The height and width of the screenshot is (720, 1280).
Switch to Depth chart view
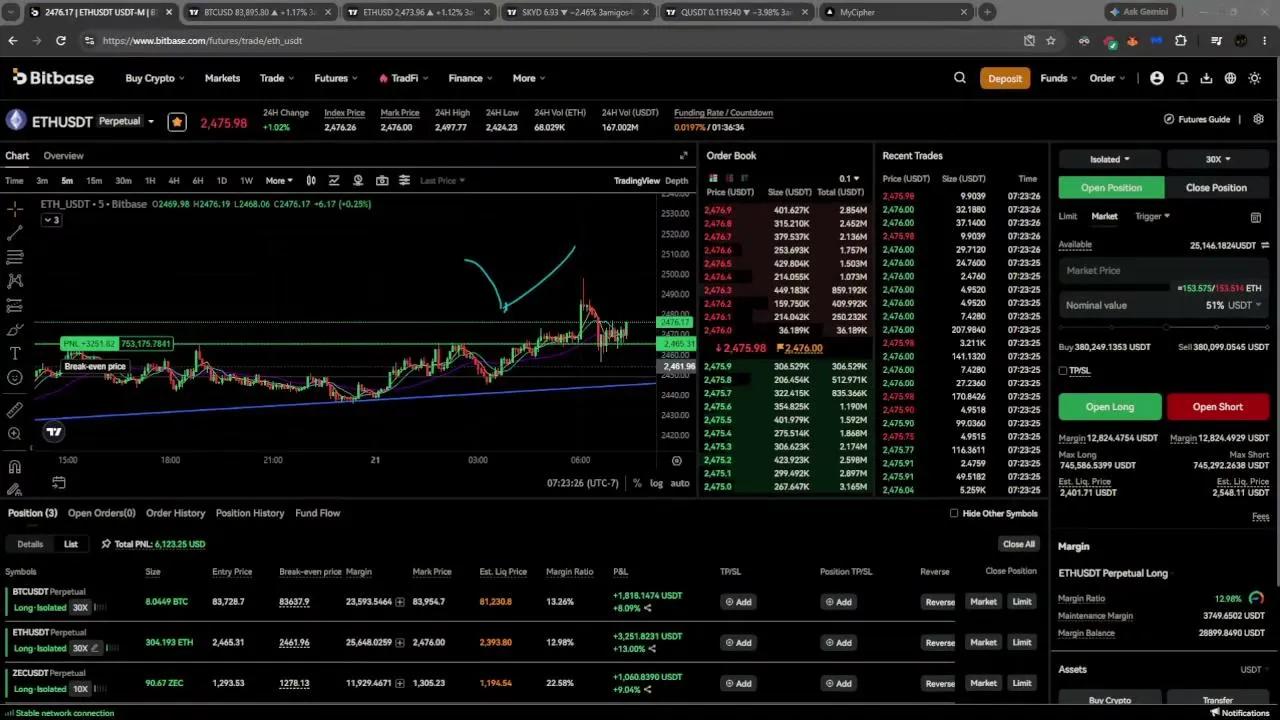point(677,181)
